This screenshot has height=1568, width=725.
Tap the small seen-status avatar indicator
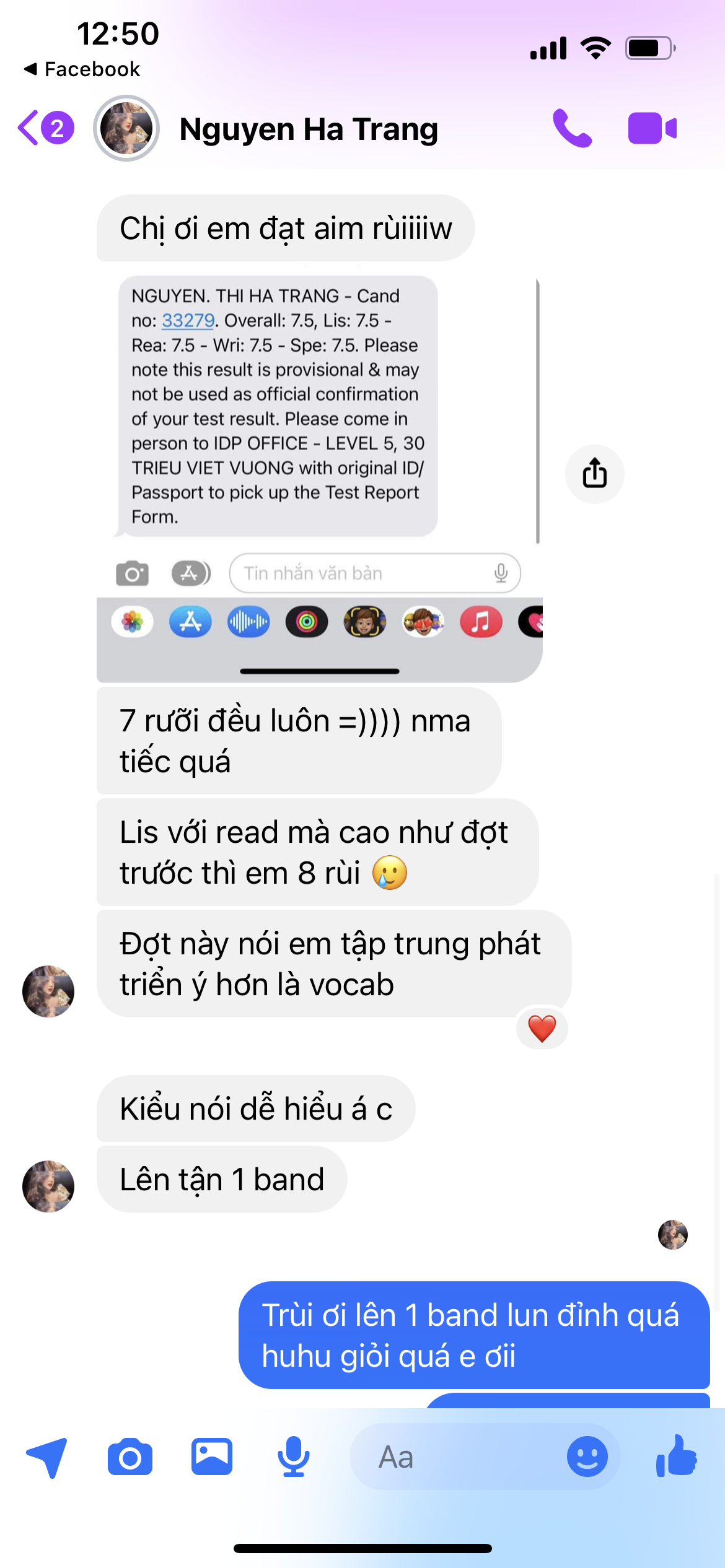tap(673, 1235)
